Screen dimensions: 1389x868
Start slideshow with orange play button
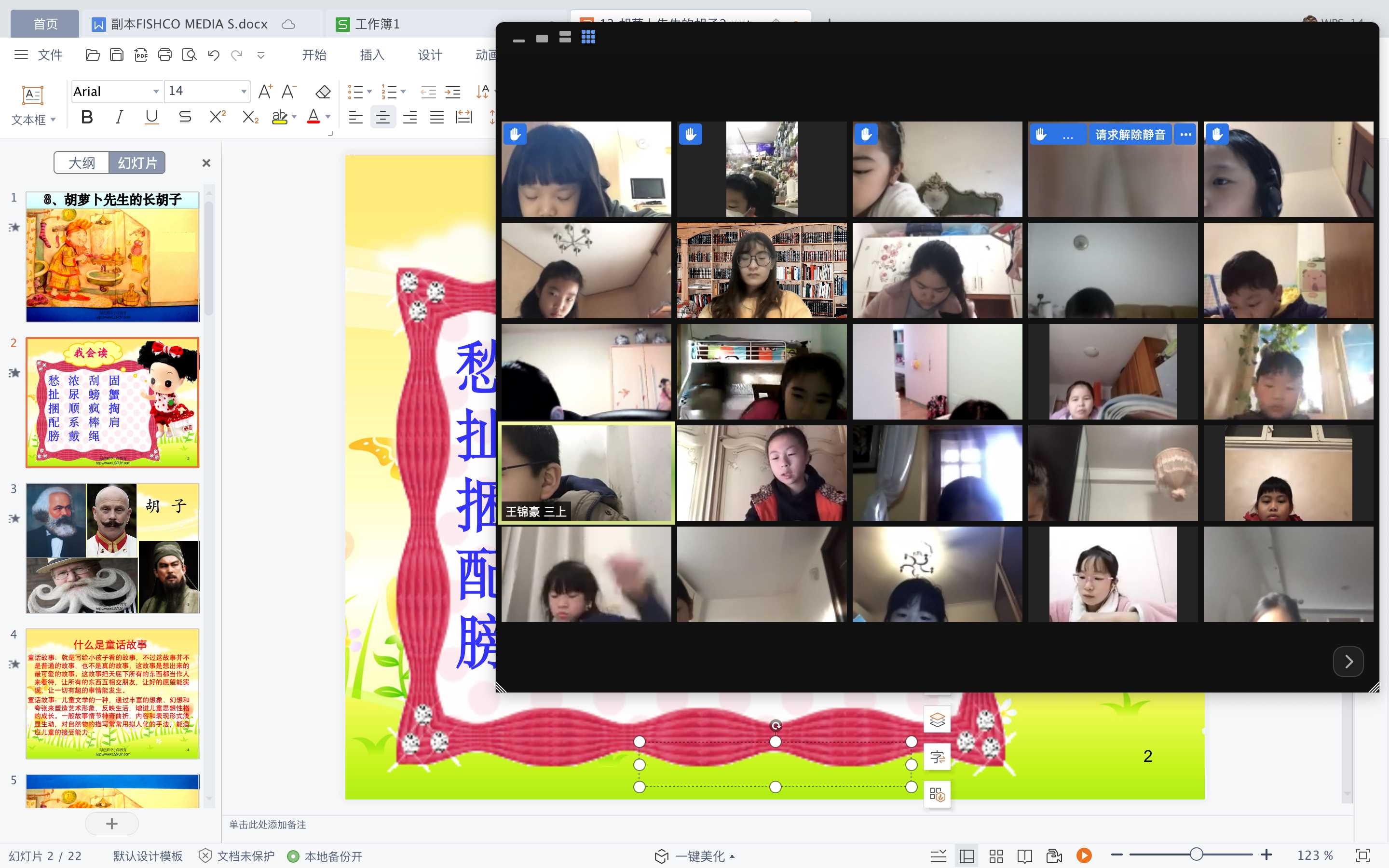point(1084,856)
